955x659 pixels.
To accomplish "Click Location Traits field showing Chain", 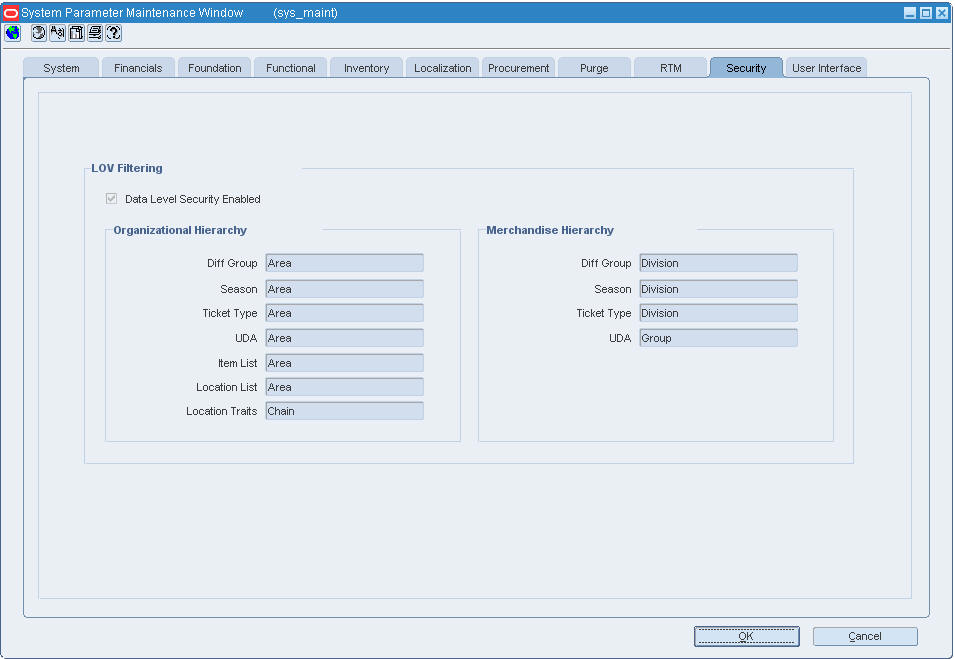I will pos(344,411).
